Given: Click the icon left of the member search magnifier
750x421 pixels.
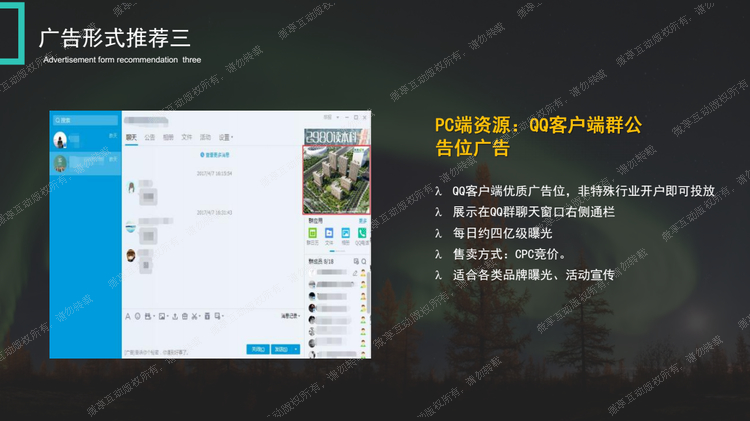Looking at the screenshot, I should (356, 261).
